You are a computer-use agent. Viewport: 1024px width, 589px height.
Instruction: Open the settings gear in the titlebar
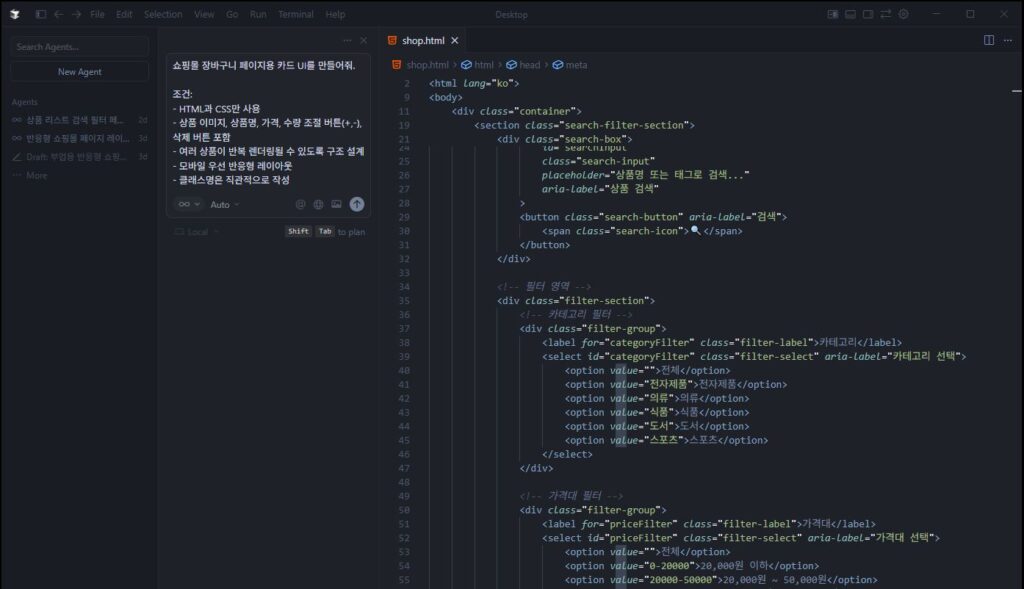click(x=904, y=13)
